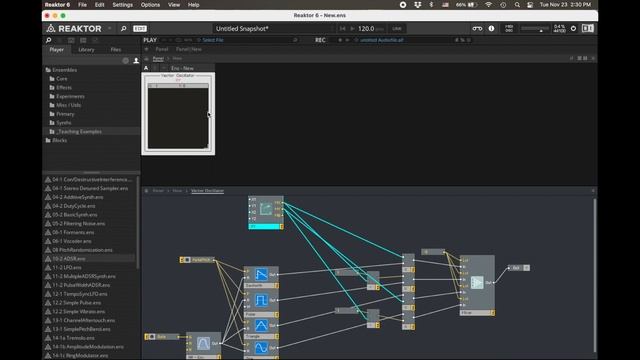
Task: Click the Panel tab label
Action: pyautogui.click(x=162, y=49)
